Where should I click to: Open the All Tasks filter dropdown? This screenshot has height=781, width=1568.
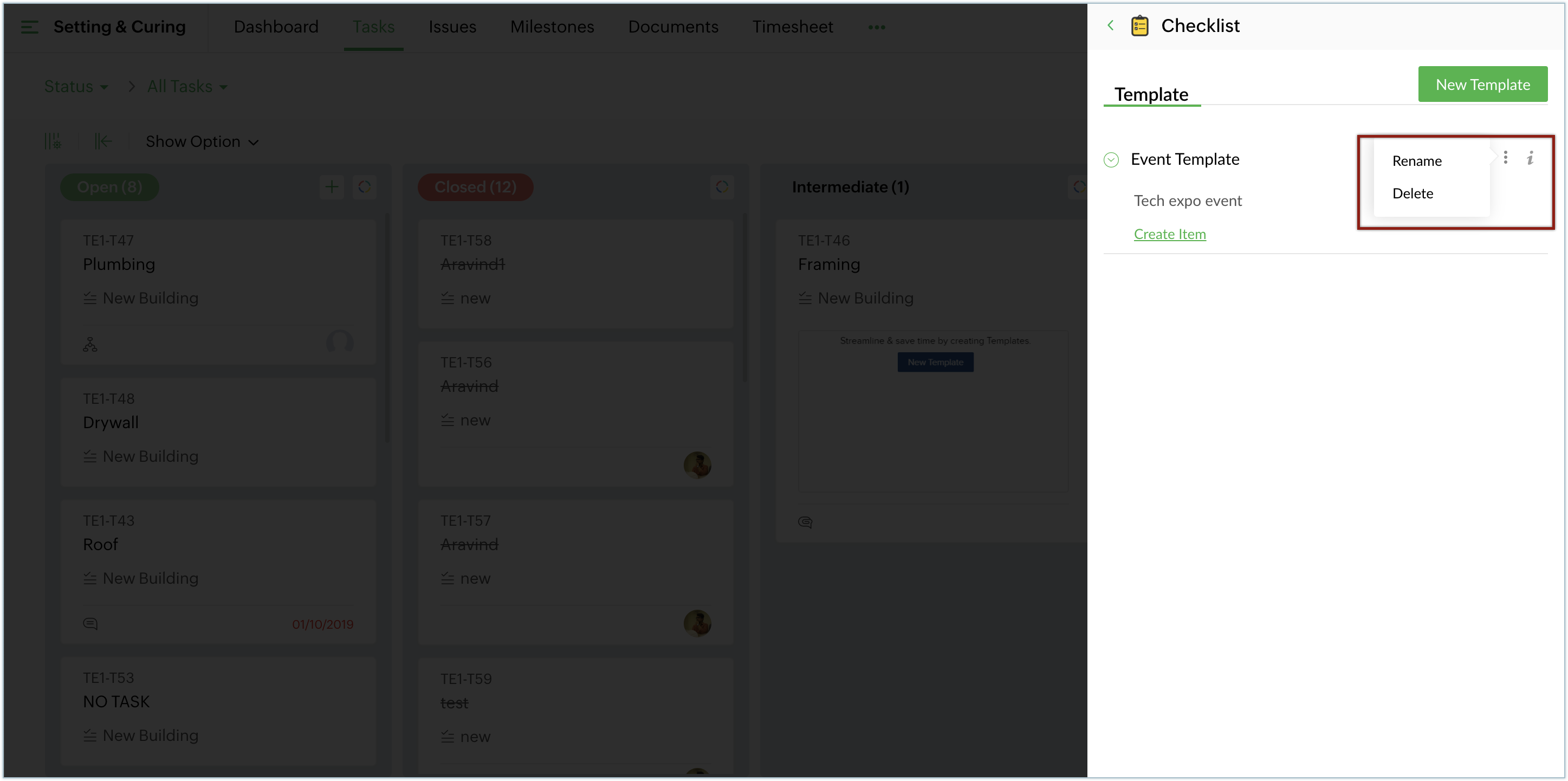[x=187, y=86]
